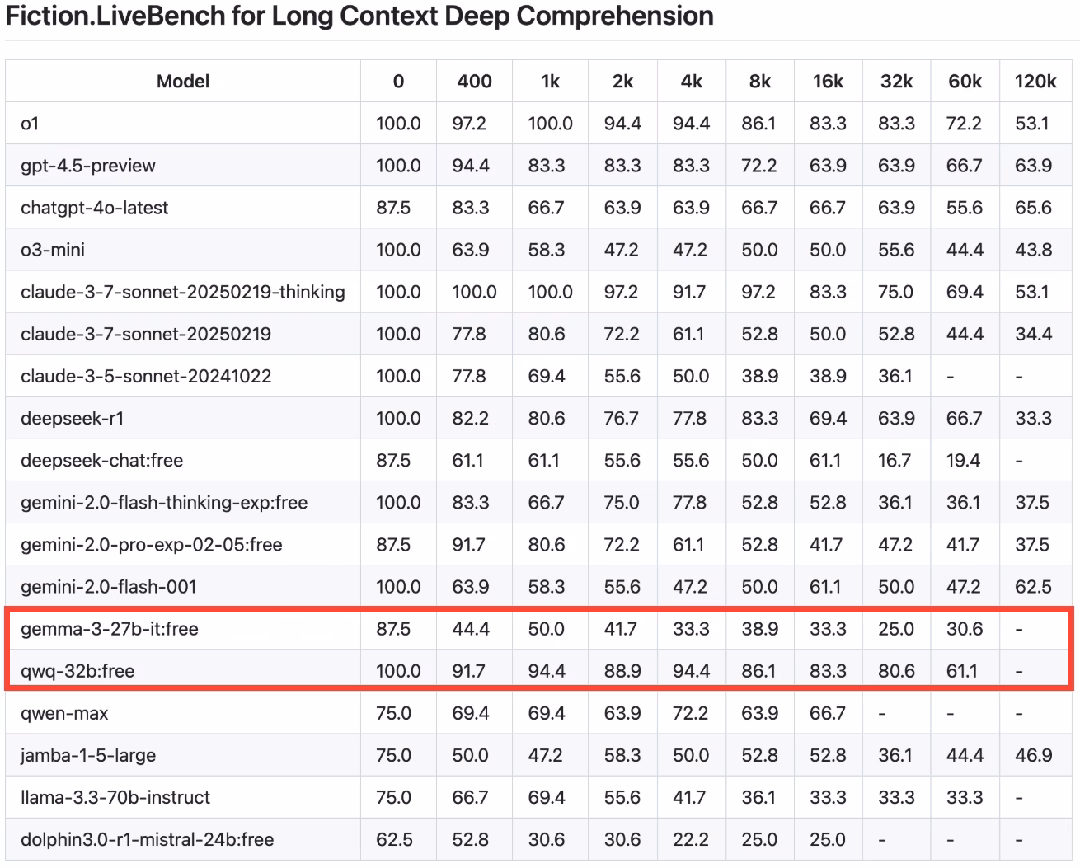The image size is (1080, 868).
Task: Click o1's 120k score 53.1
Action: pos(1032,124)
